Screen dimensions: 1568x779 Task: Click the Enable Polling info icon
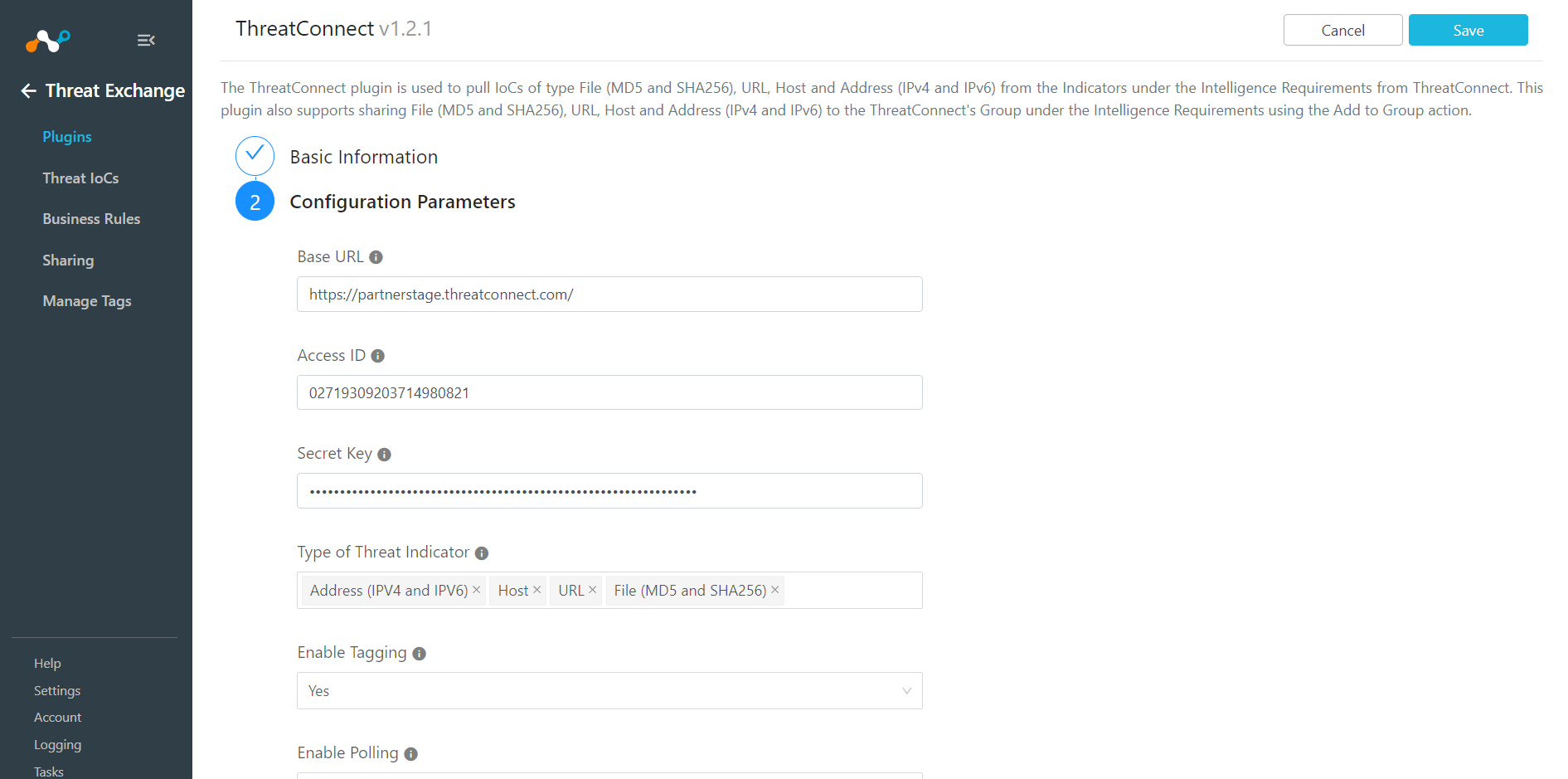(411, 754)
